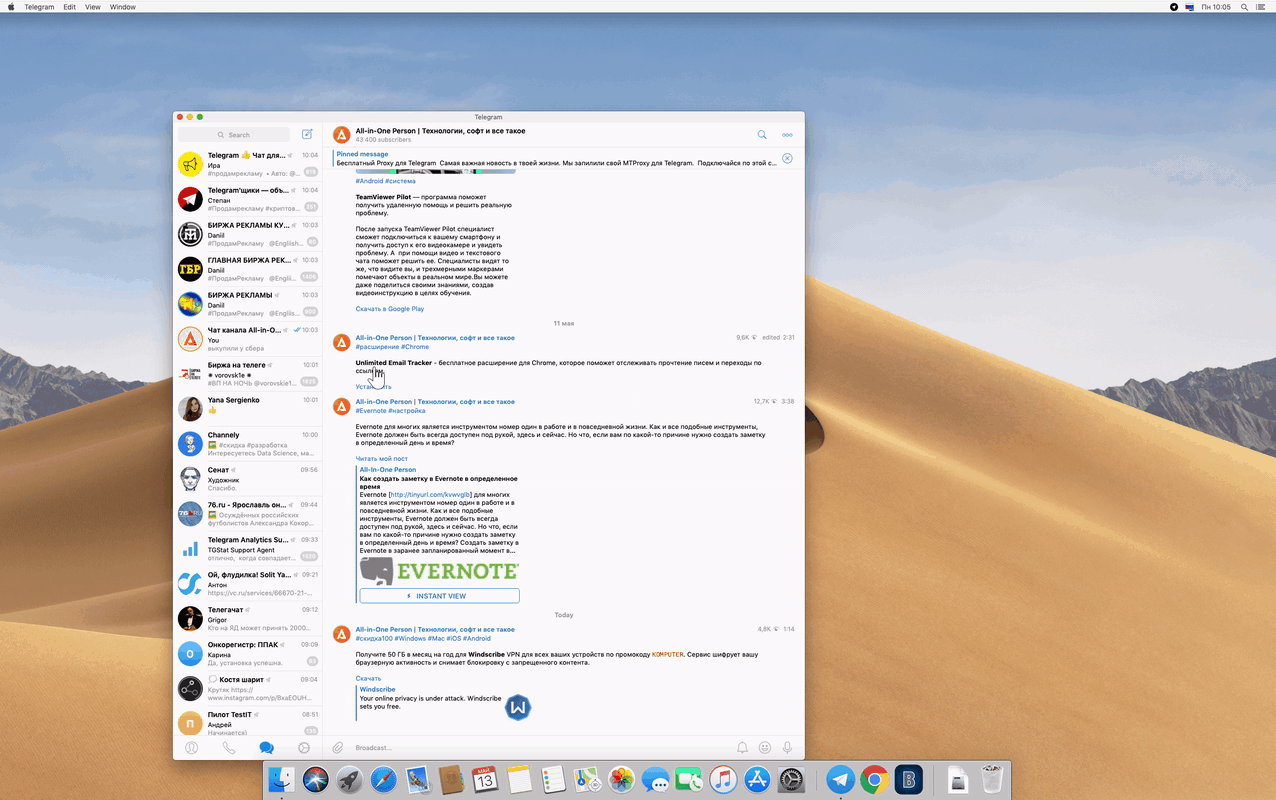This screenshot has height=800, width=1276.
Task: Open the Channely chat
Action: (x=248, y=444)
